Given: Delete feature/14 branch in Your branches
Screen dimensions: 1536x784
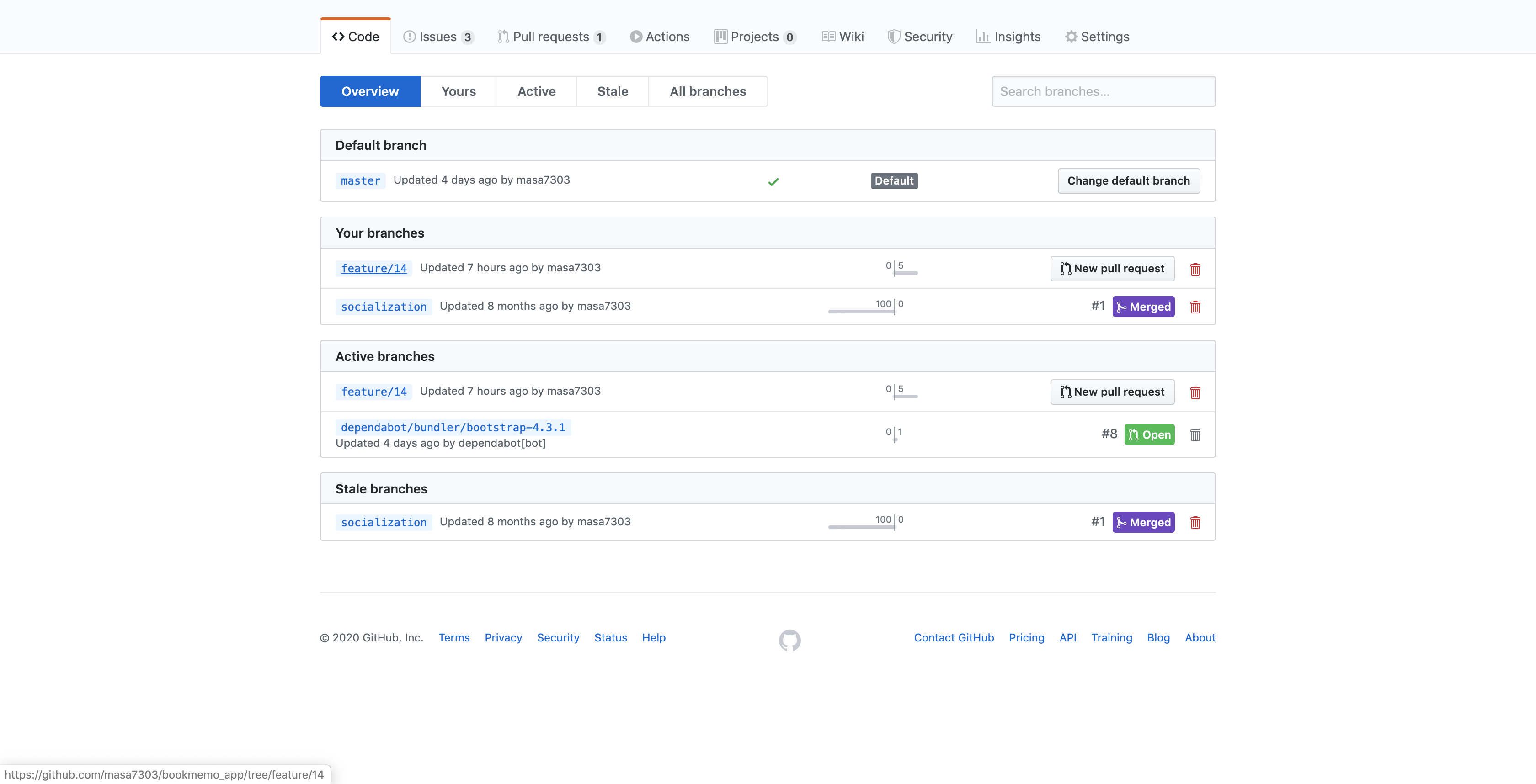Looking at the screenshot, I should click(1195, 269).
